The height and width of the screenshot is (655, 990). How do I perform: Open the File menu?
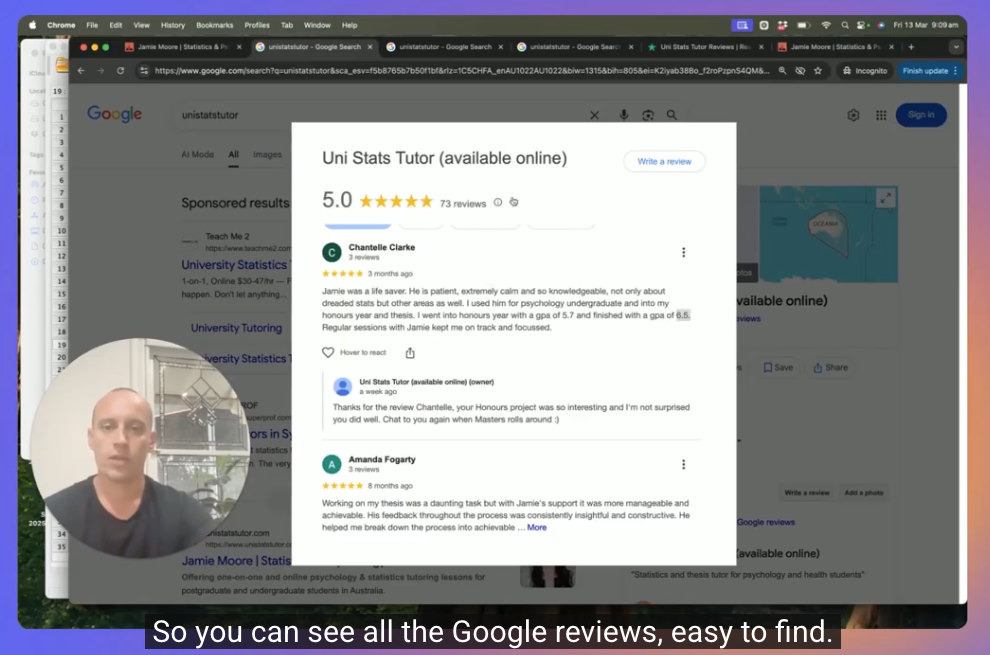click(x=92, y=25)
